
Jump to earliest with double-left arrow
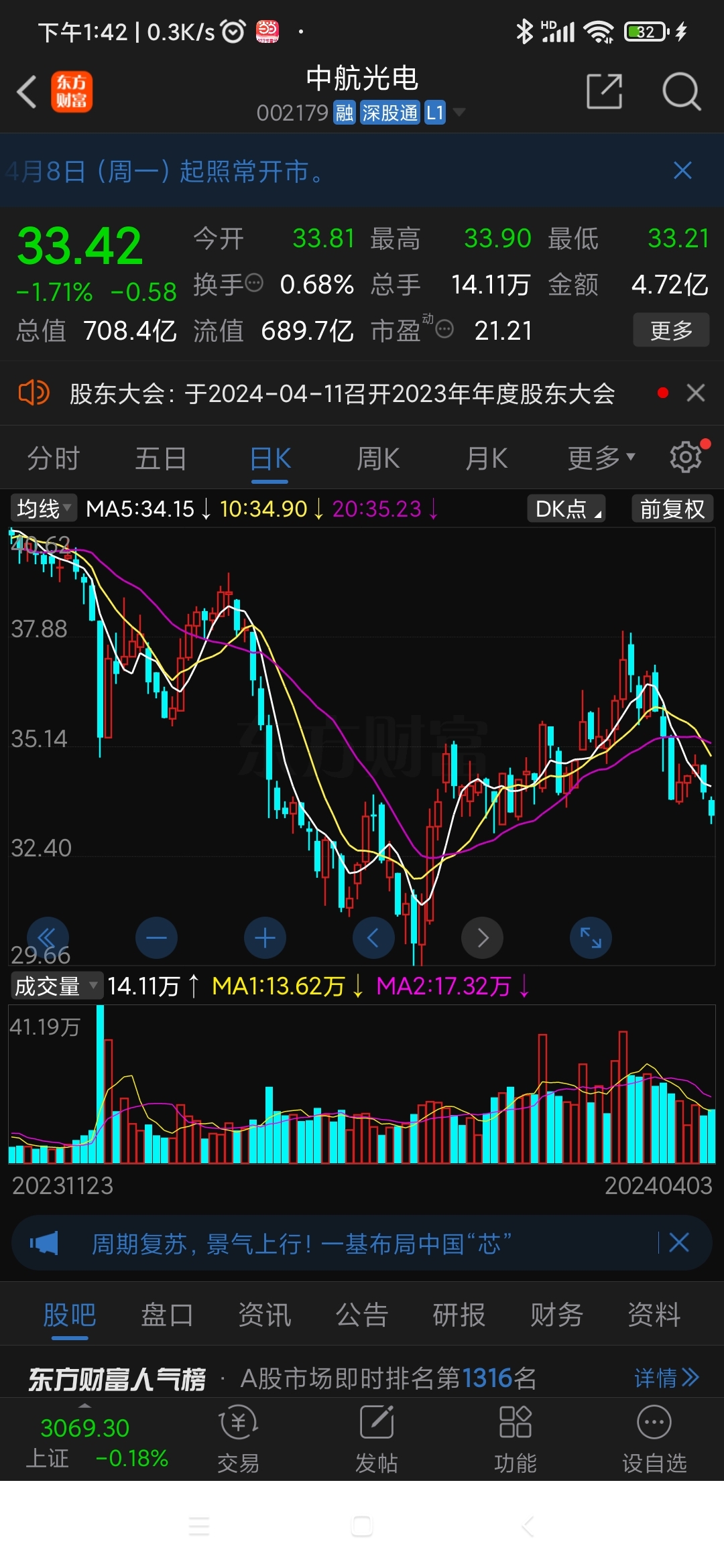(x=48, y=937)
